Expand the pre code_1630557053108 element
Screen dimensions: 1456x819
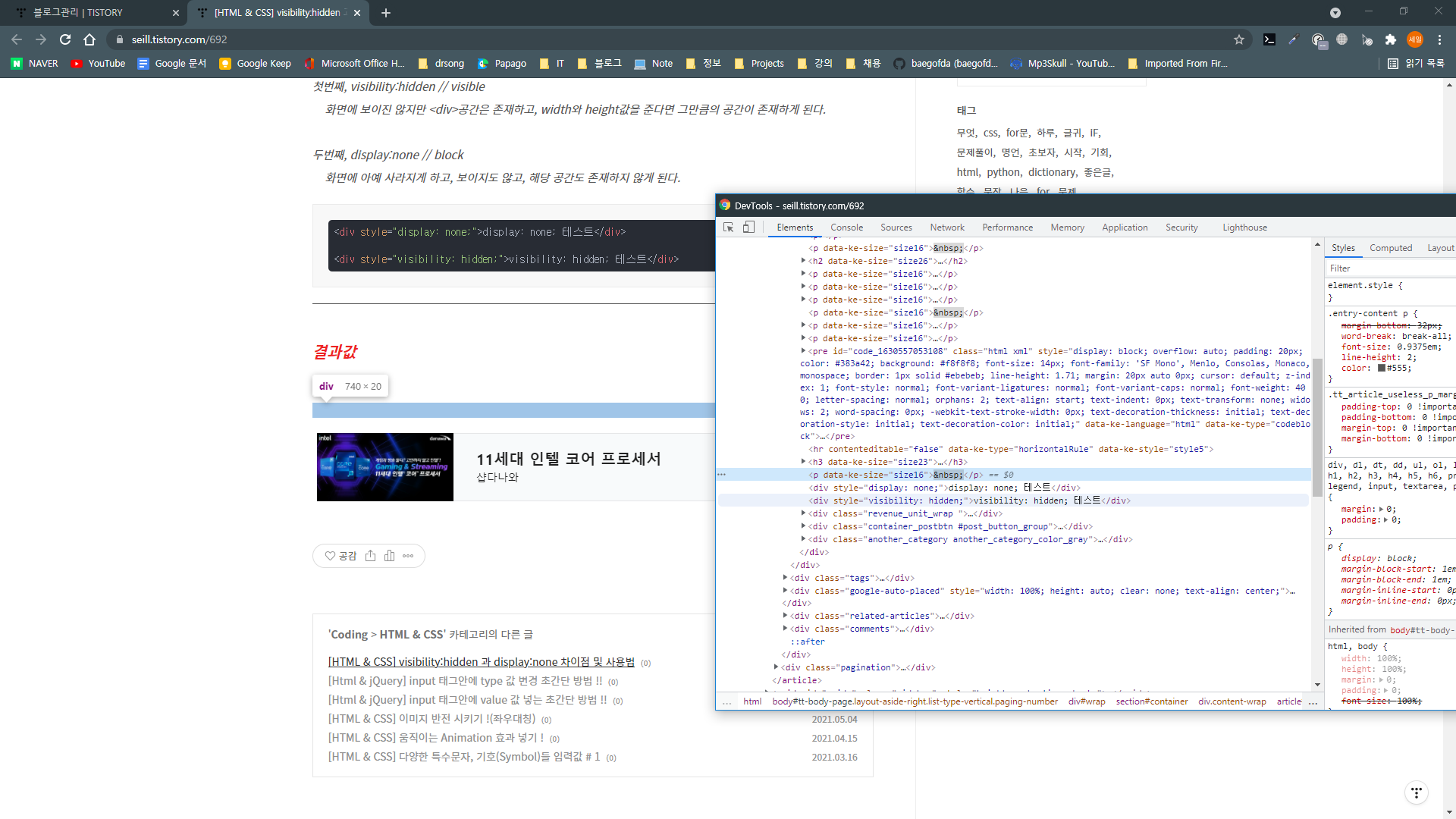click(x=803, y=351)
